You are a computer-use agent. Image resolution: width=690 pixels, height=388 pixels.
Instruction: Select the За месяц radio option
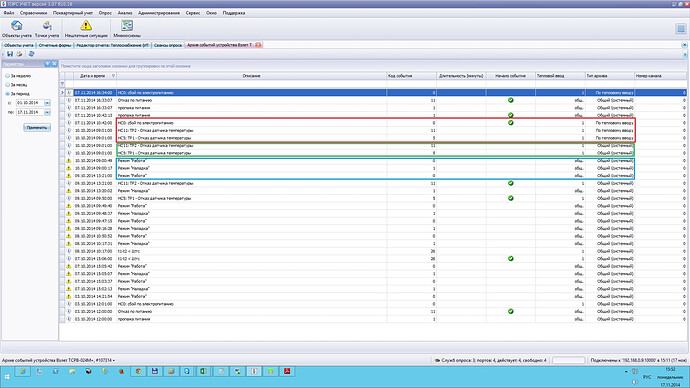(7, 84)
